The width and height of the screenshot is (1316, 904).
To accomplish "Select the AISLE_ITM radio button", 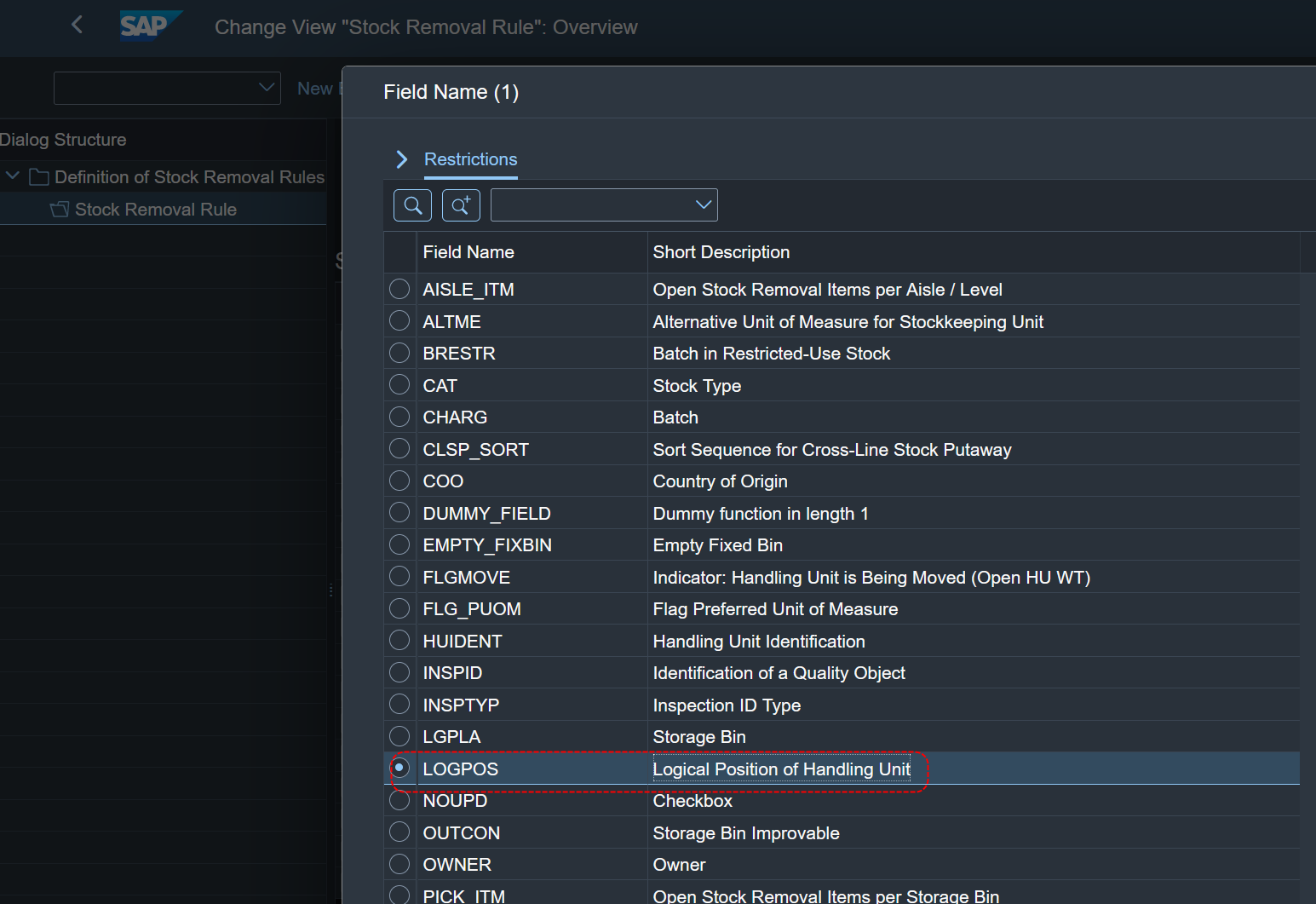I will pyautogui.click(x=399, y=290).
